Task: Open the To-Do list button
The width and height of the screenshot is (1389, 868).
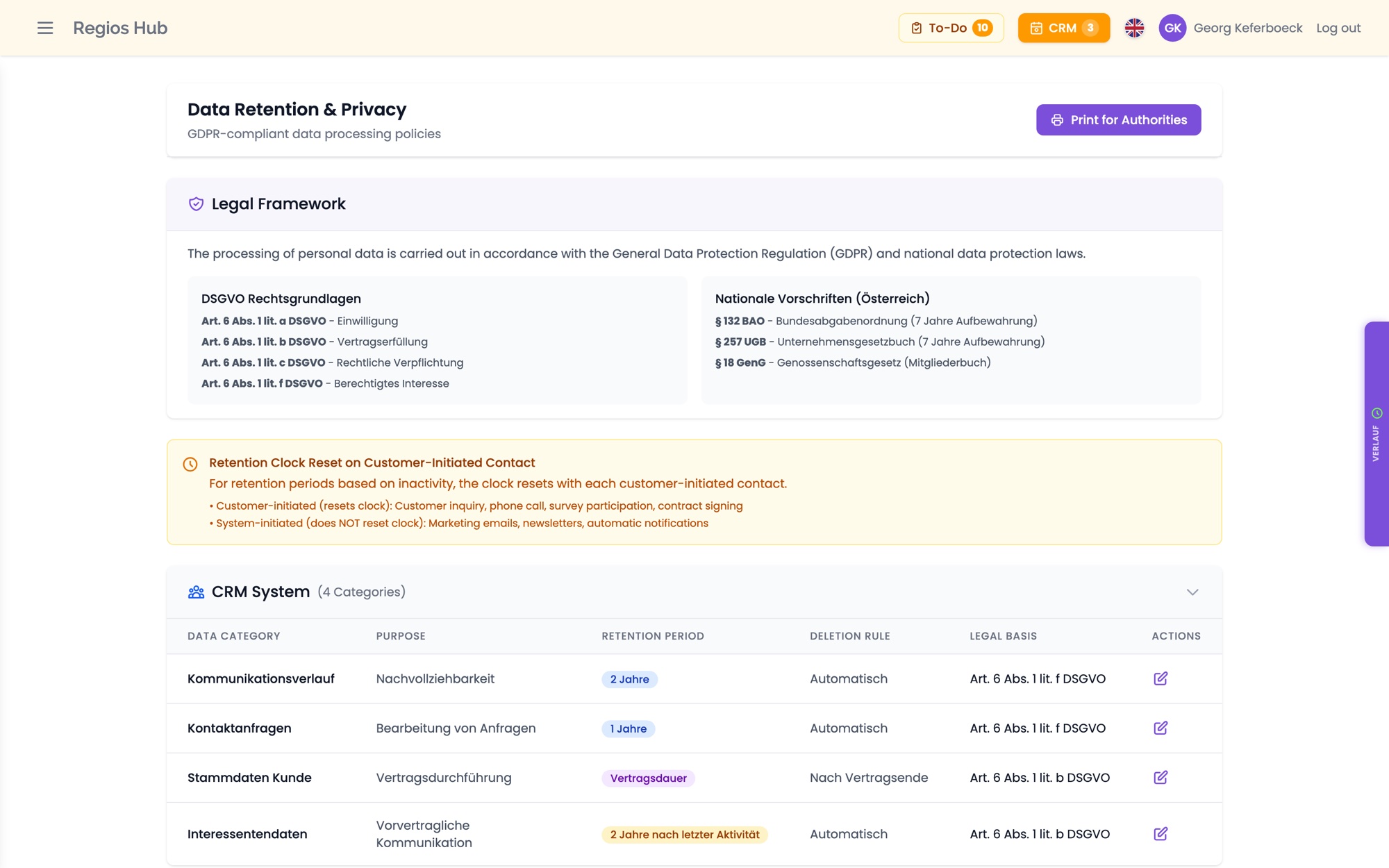Action: click(x=951, y=28)
